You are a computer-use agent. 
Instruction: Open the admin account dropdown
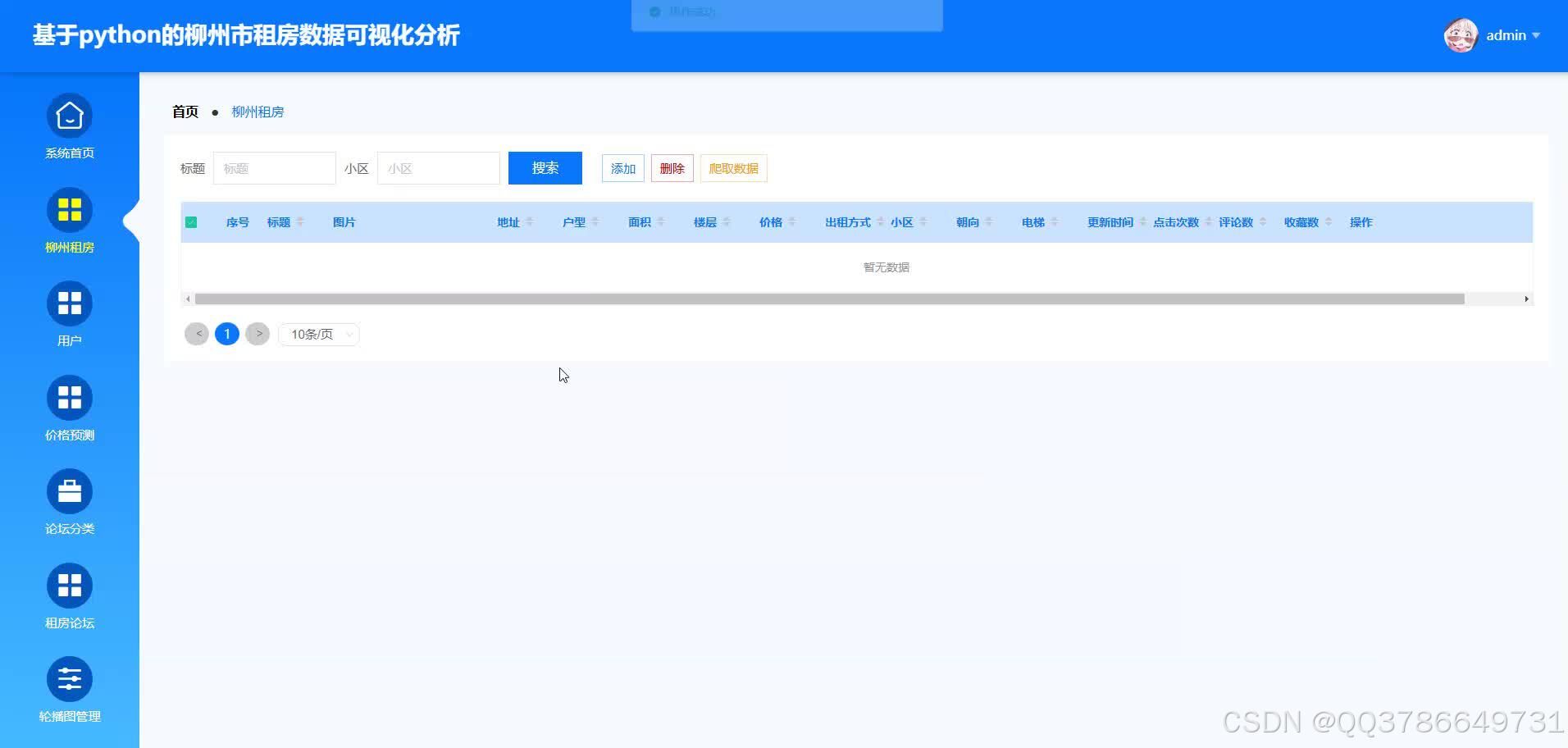pyautogui.click(x=1511, y=35)
